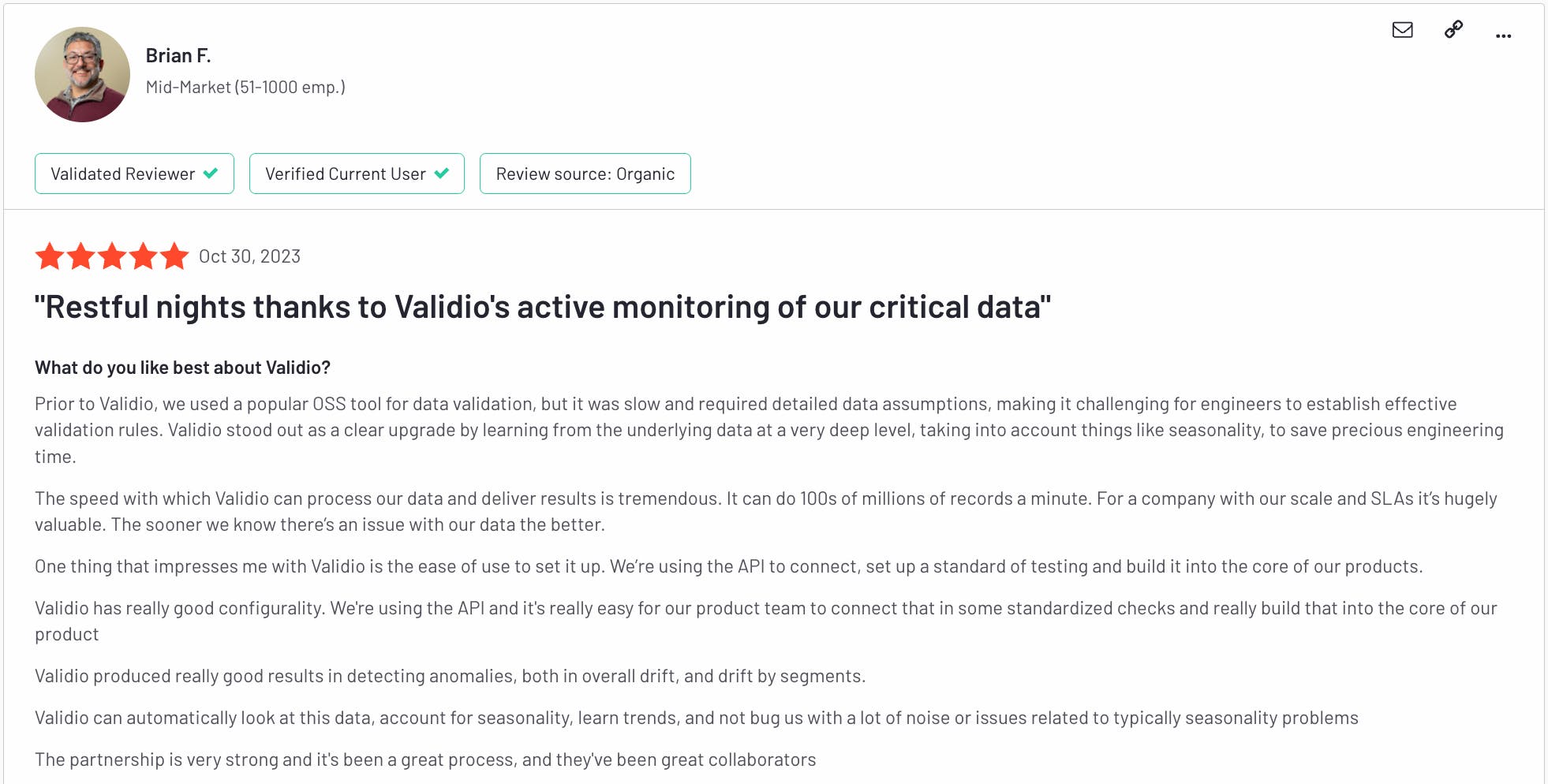Click the "What do you like best" heading
1548x784 pixels.
pos(182,368)
